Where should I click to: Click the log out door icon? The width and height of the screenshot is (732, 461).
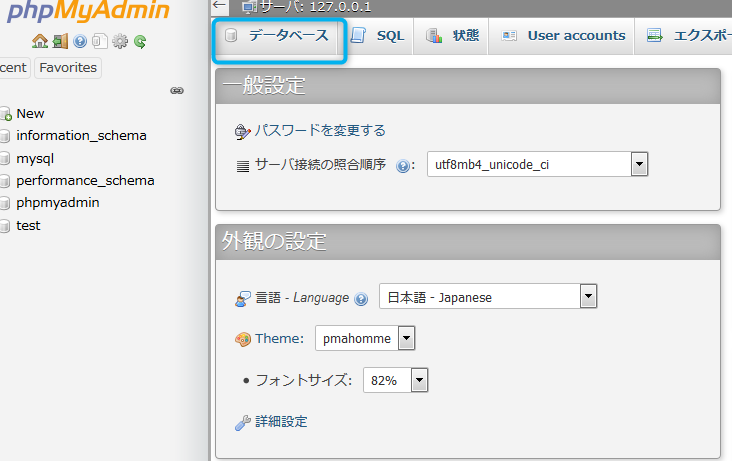pos(60,42)
